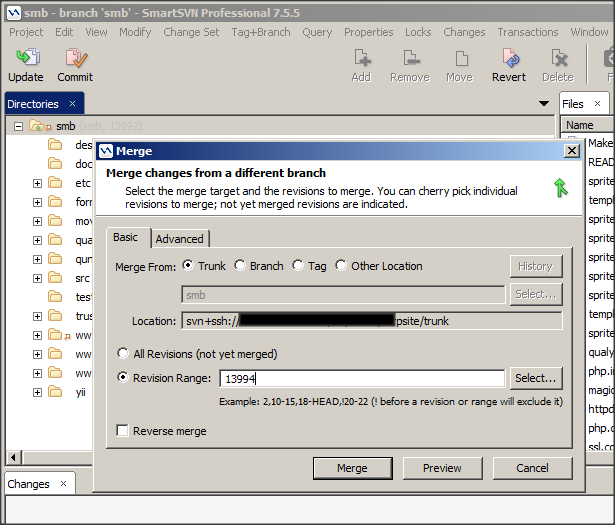615x525 pixels.
Task: Select the Trunk radio button
Action: 188,265
